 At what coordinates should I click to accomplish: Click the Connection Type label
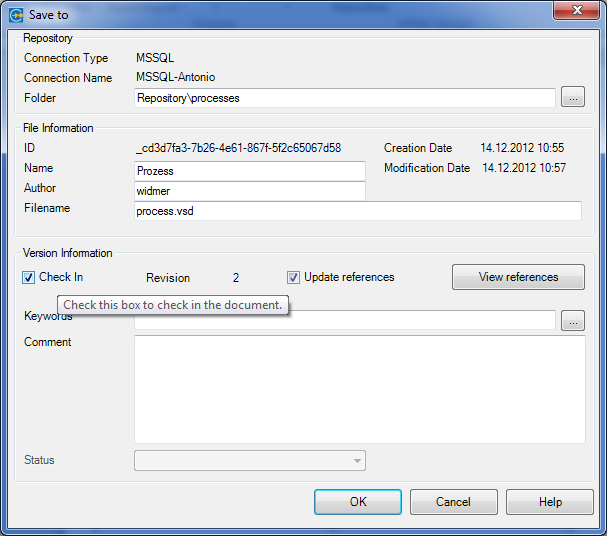pyautogui.click(x=66, y=58)
